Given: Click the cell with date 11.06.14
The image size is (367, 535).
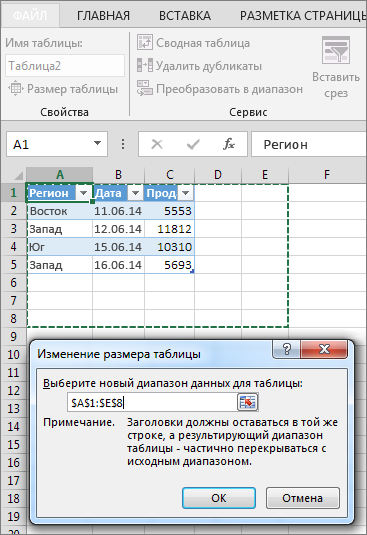Looking at the screenshot, I should coord(118,211).
